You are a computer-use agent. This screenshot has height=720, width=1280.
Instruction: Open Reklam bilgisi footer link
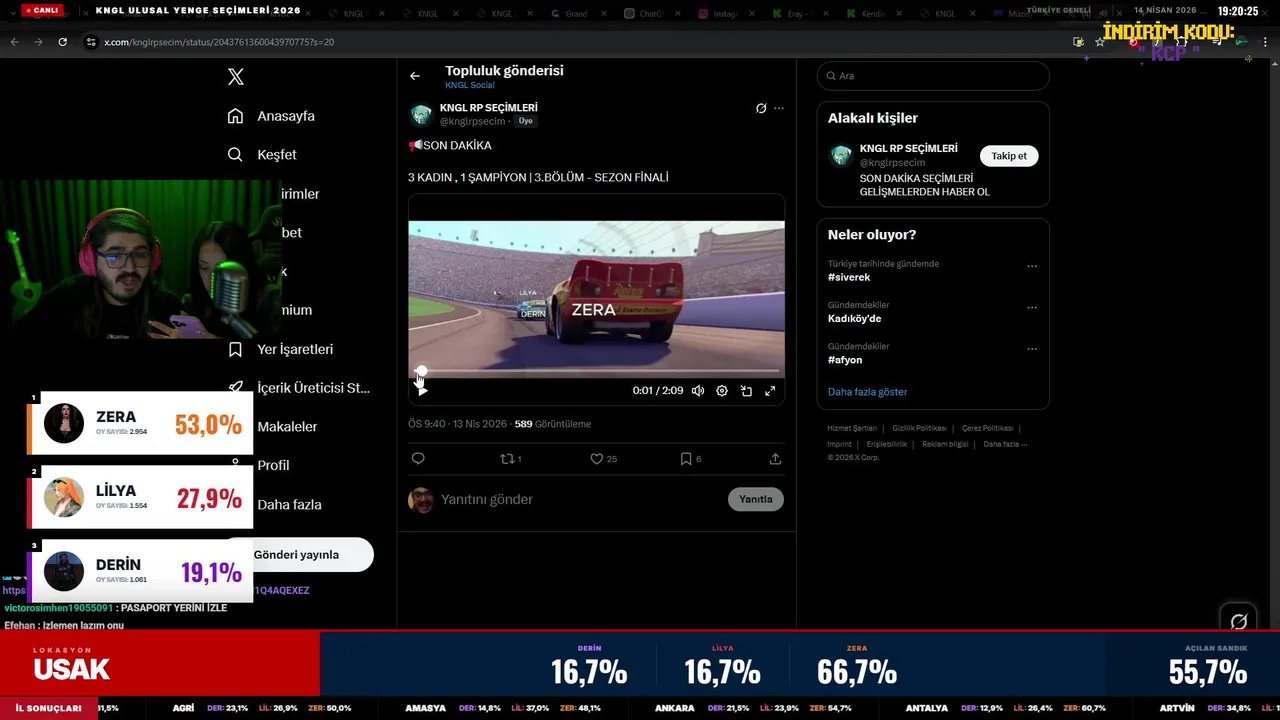(x=945, y=444)
